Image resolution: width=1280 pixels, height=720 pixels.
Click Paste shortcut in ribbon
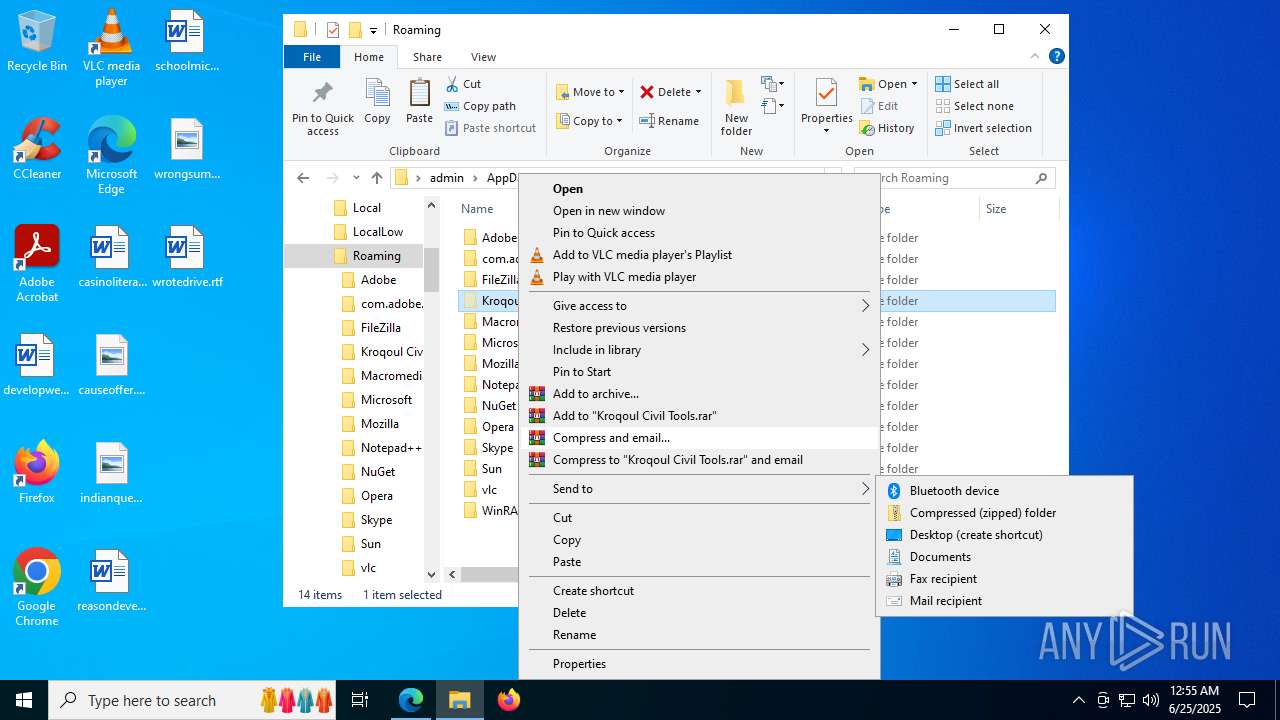[x=490, y=128]
